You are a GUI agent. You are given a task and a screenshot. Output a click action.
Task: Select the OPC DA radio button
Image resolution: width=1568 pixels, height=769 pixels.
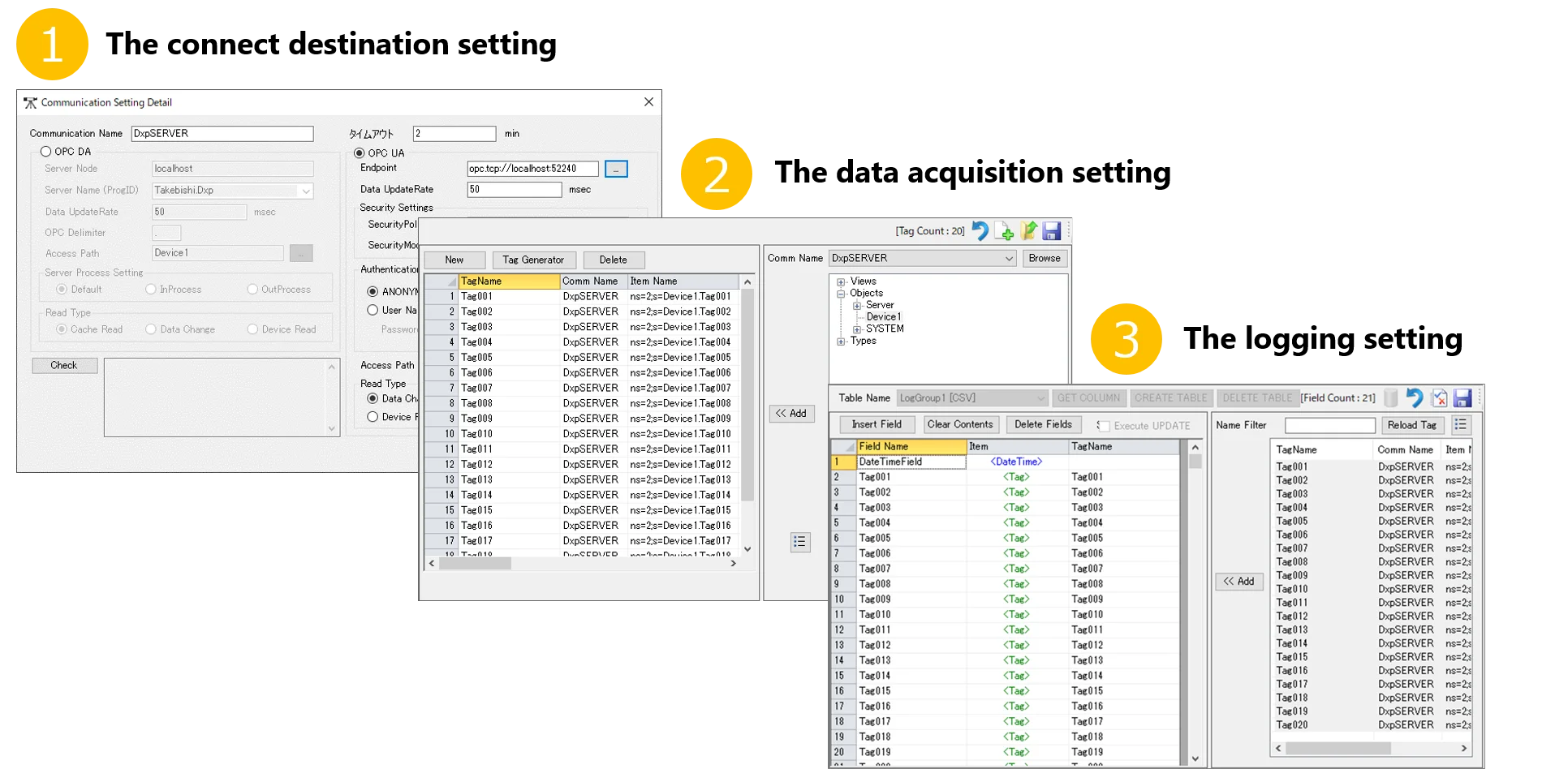tap(46, 151)
